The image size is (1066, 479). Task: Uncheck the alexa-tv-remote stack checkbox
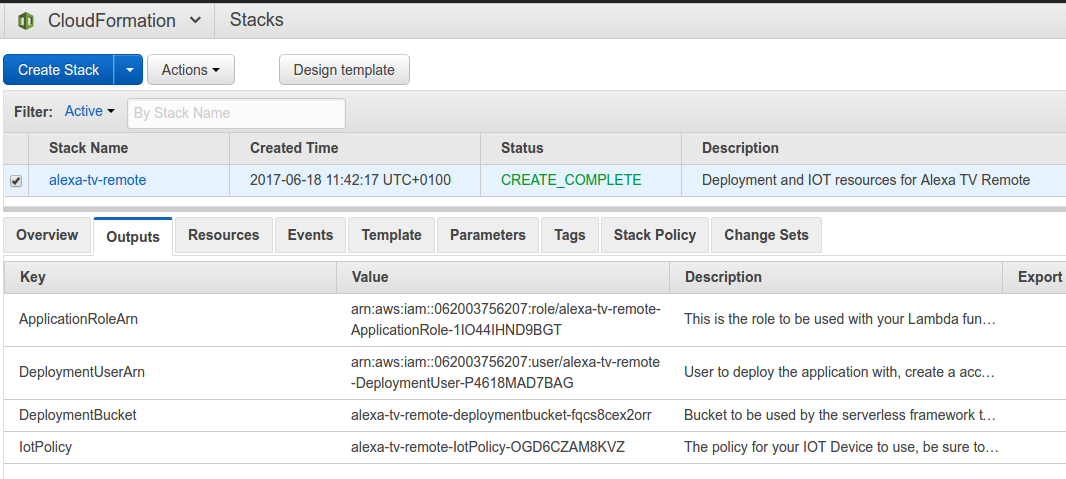pyautogui.click(x=16, y=181)
